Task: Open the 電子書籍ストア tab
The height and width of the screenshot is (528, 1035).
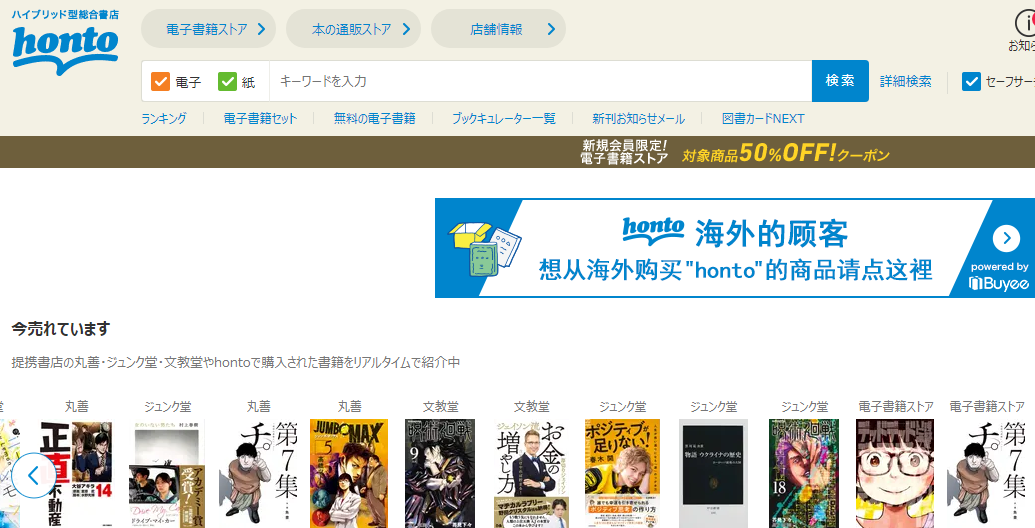Action: 208,29
